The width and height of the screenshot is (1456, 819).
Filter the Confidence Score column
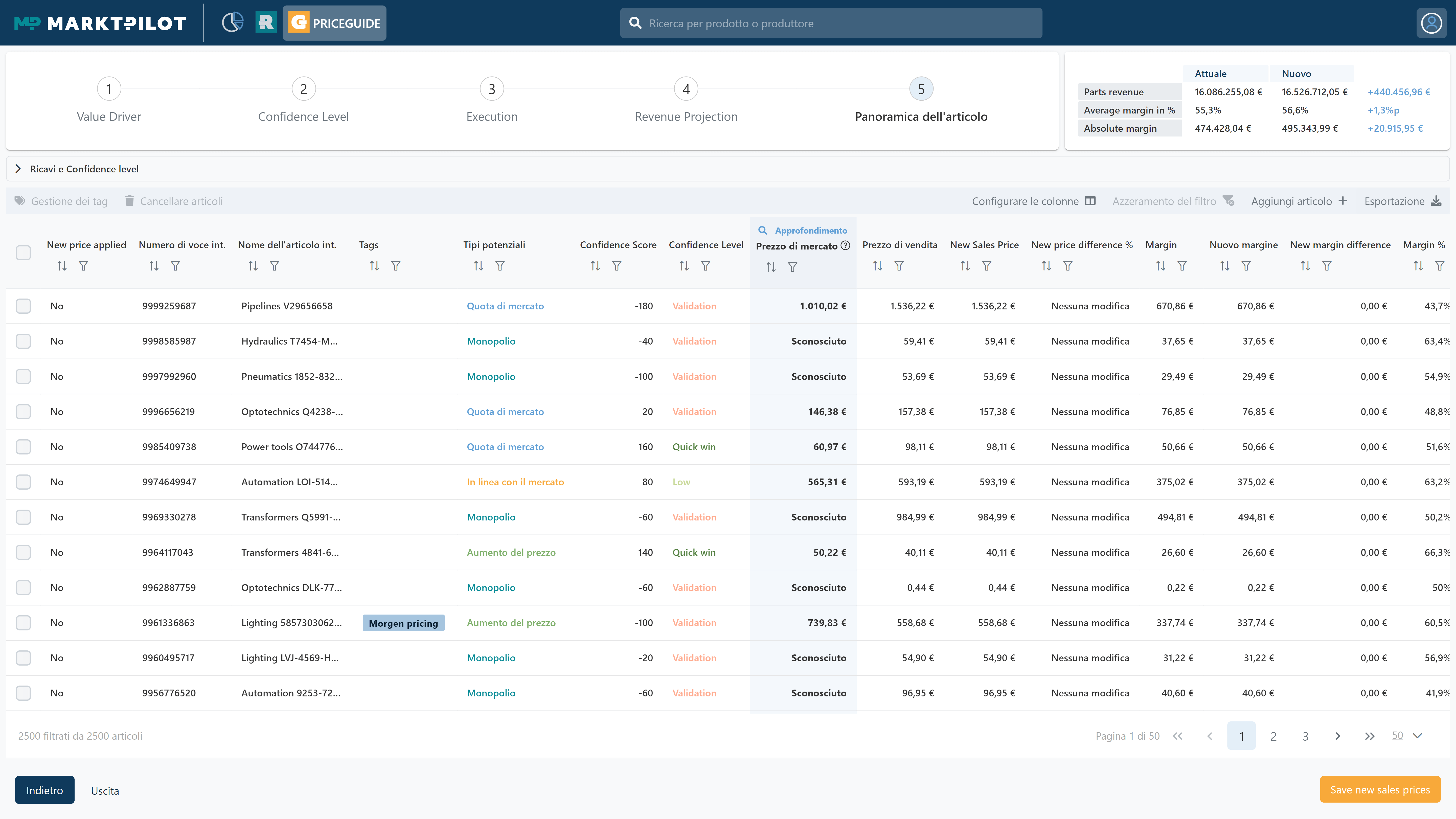617,266
